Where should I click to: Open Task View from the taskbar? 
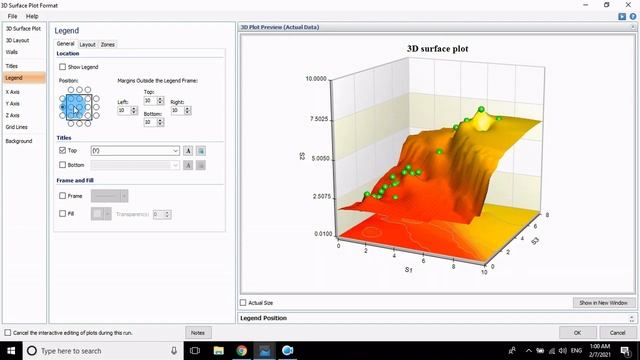(x=195, y=351)
